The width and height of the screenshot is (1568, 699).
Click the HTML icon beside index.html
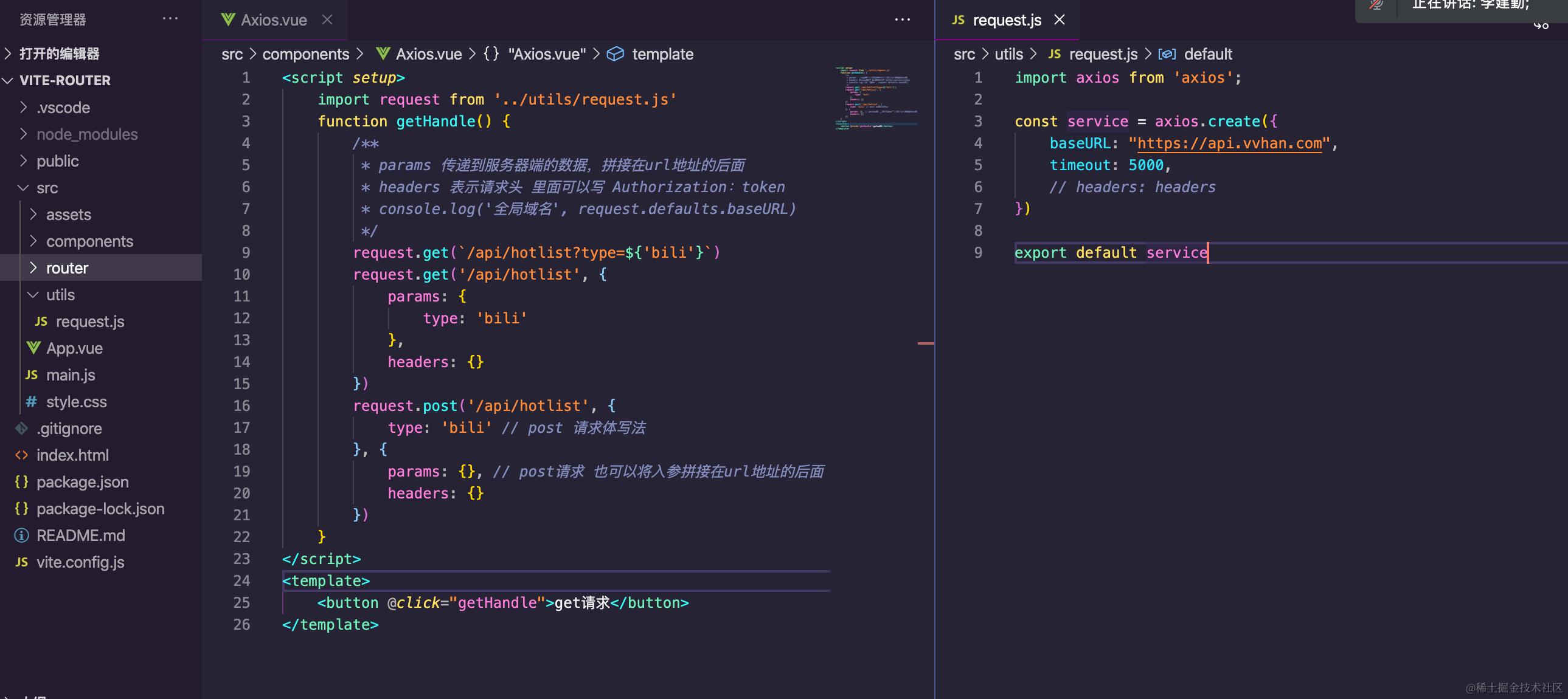22,455
